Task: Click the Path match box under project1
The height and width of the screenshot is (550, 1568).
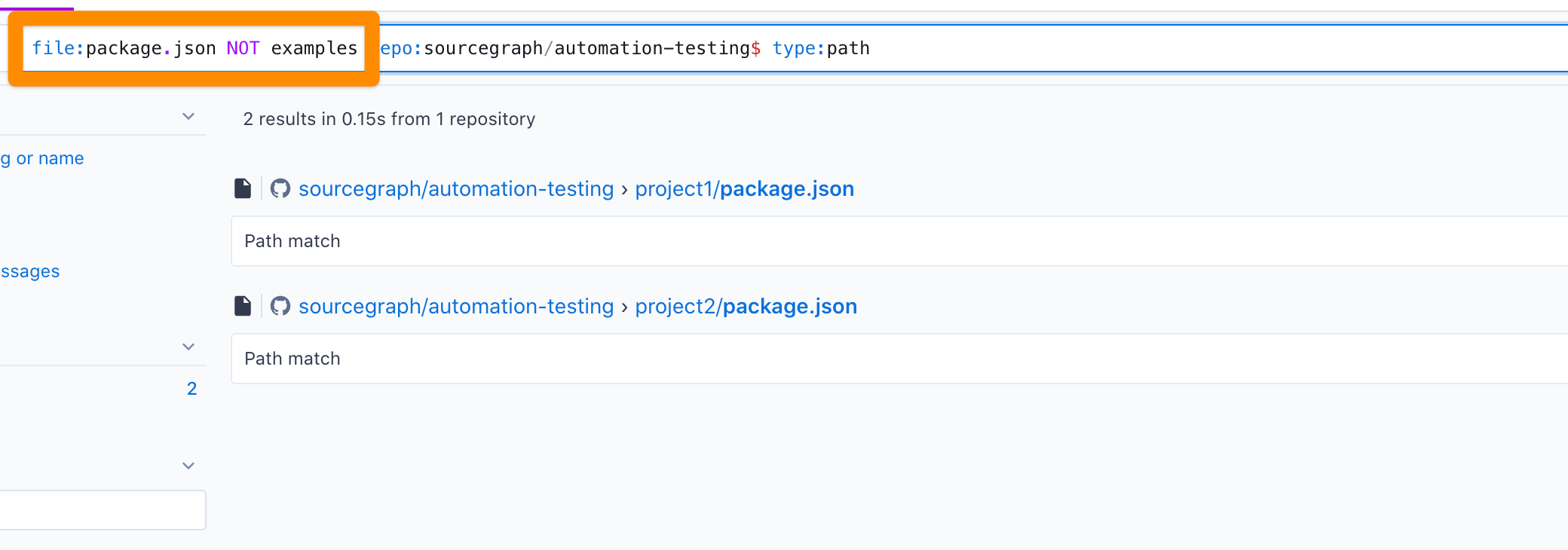Action: coord(899,241)
